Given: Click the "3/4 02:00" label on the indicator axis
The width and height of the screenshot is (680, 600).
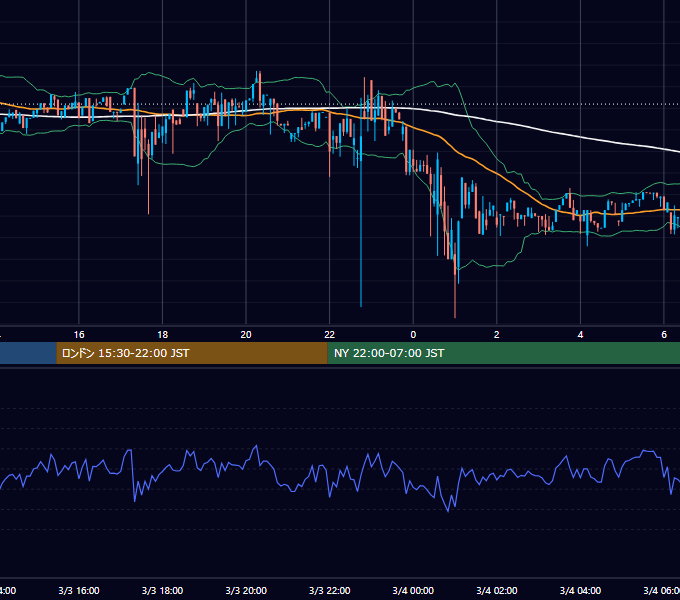Looking at the screenshot, I should 497,590.
